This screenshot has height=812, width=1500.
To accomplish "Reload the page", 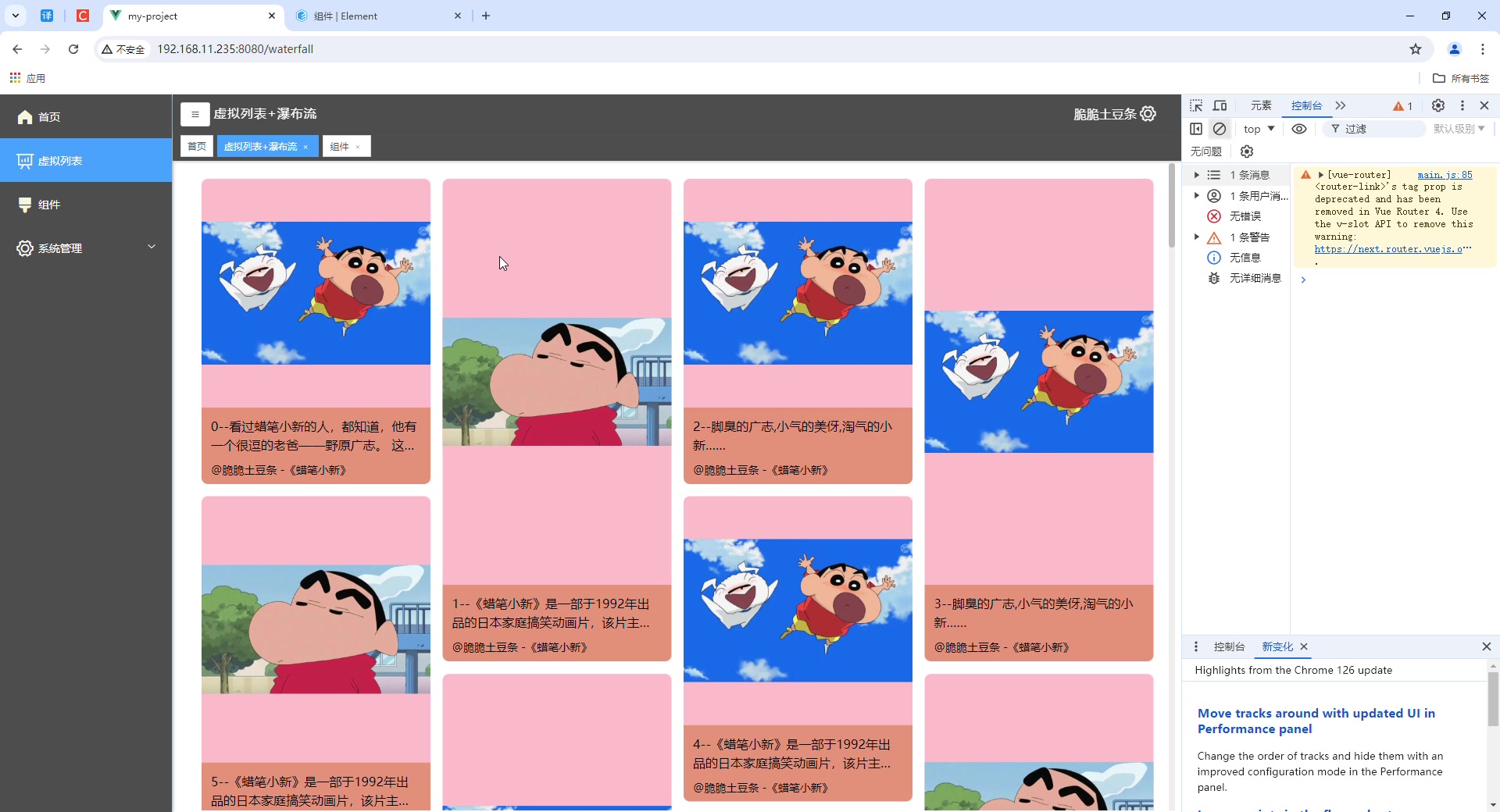I will [73, 49].
